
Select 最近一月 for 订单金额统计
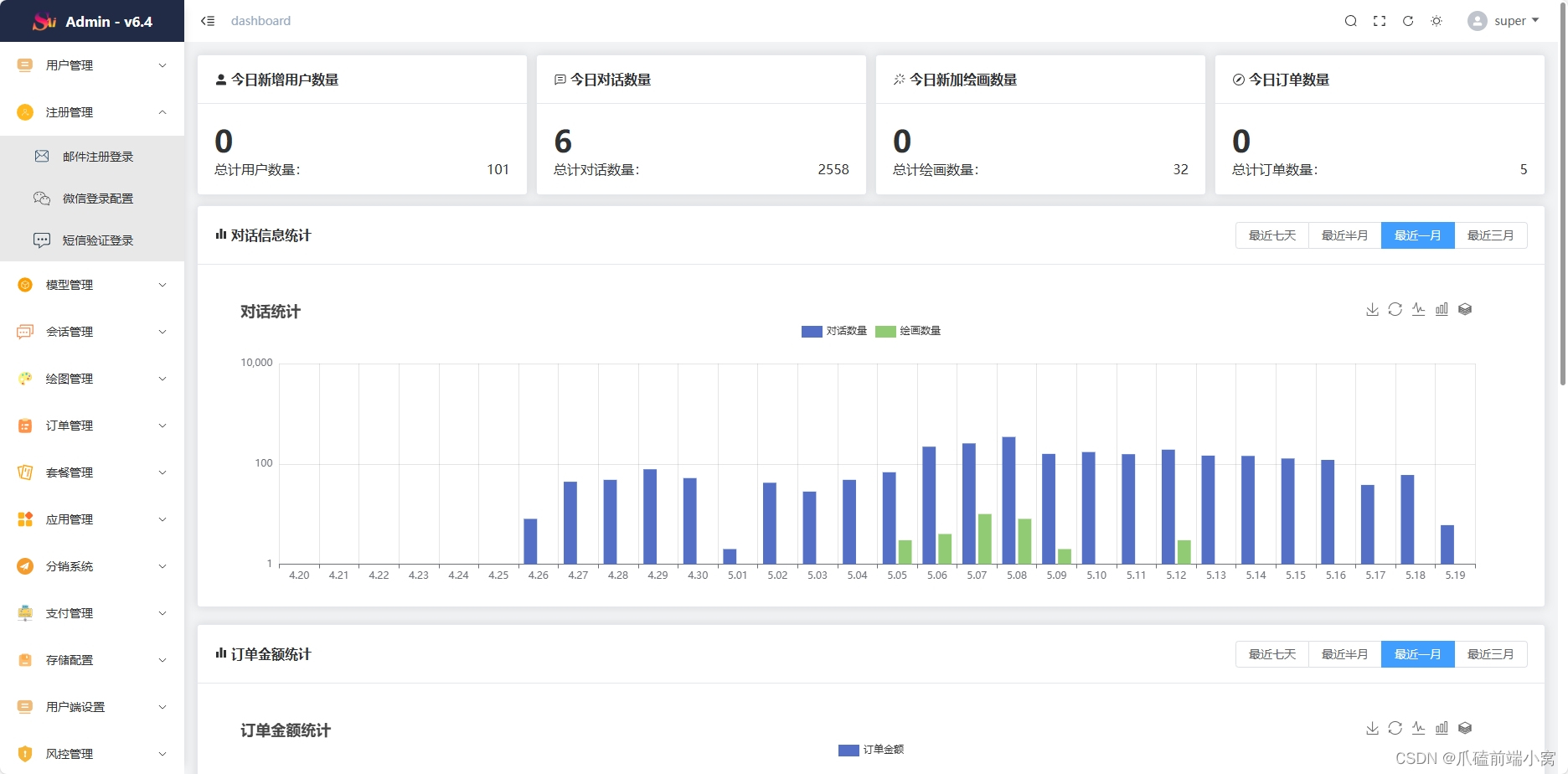coord(1417,654)
